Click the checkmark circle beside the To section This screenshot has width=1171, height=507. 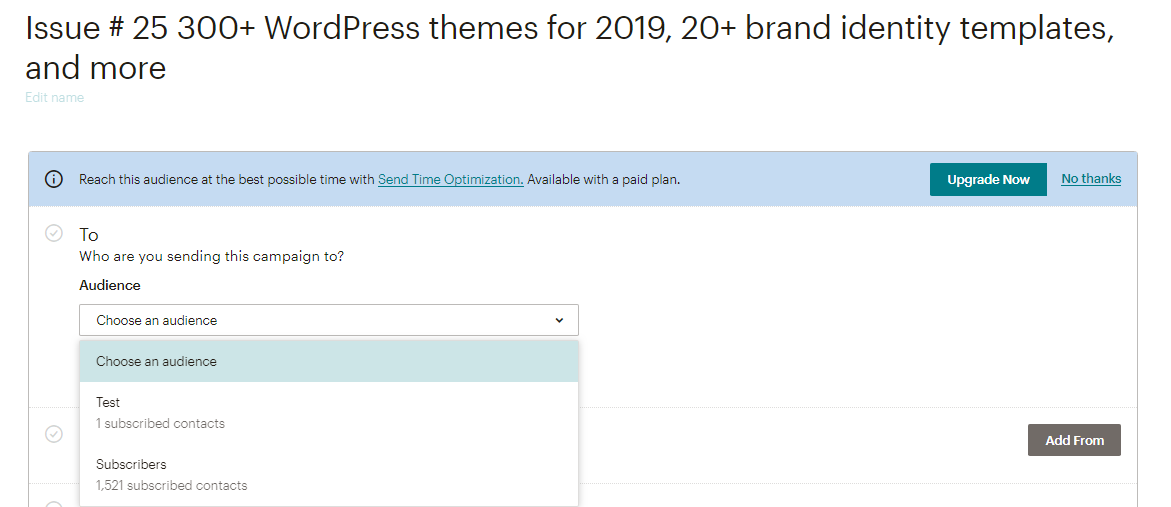(54, 234)
